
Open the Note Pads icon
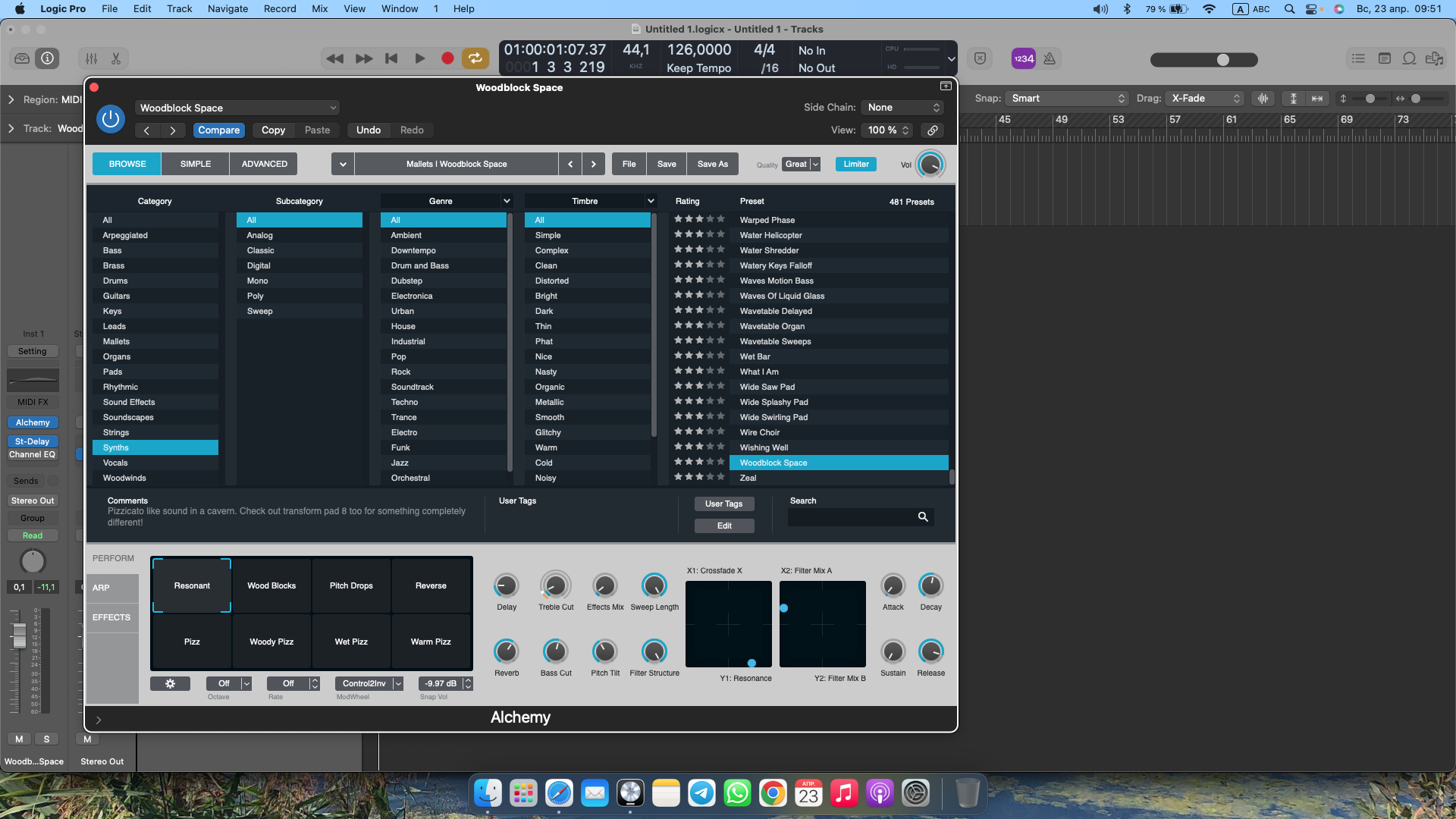[1384, 58]
